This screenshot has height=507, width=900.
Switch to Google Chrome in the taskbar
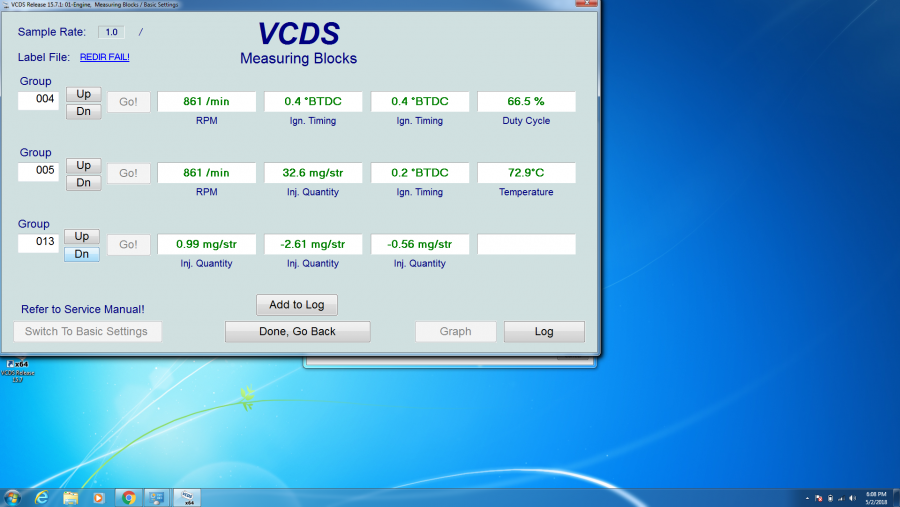[x=128, y=497]
